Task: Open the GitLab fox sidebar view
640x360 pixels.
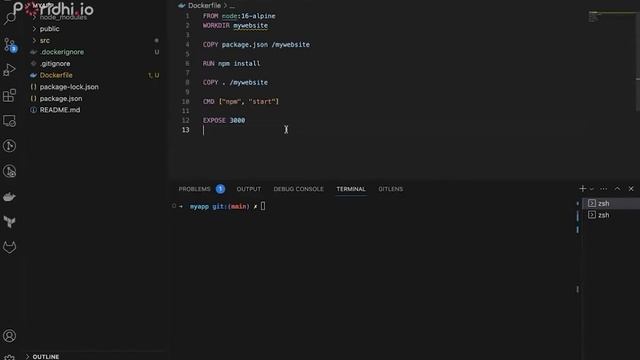Action: point(9,247)
